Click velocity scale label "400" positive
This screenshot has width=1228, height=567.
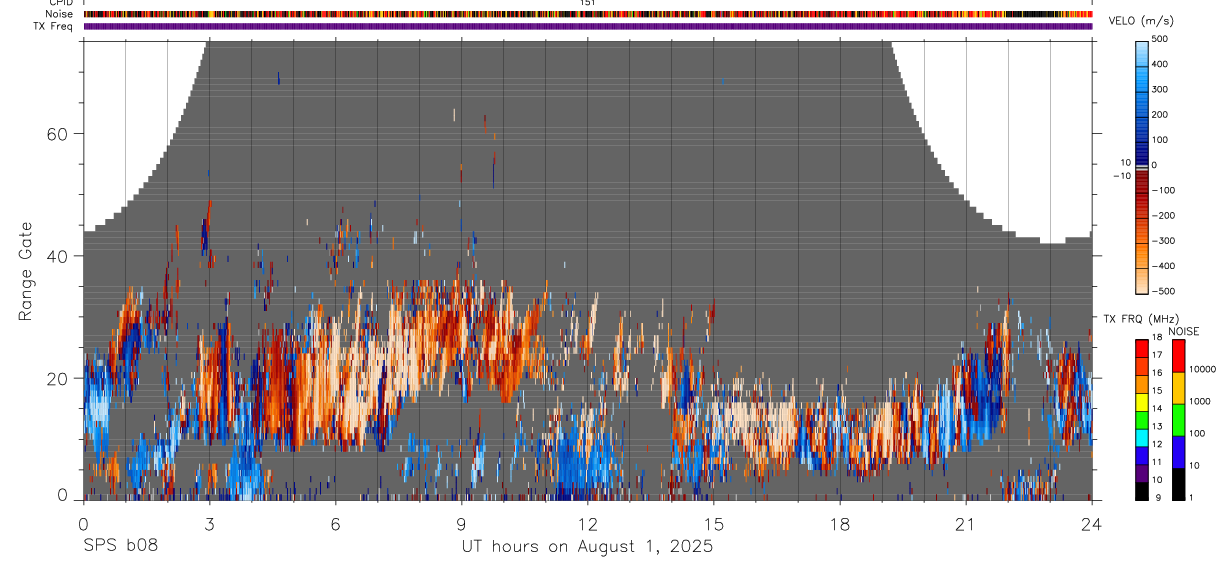tap(1161, 64)
